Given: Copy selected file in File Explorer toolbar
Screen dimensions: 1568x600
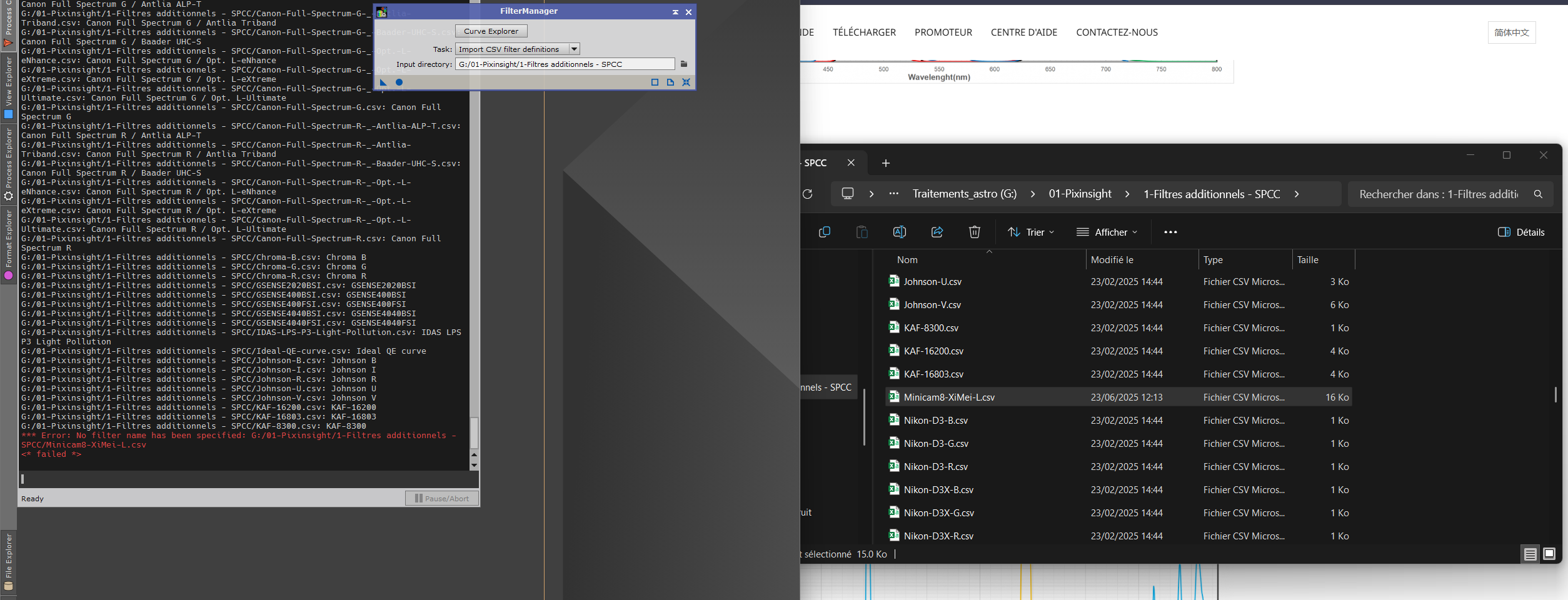Looking at the screenshot, I should pyautogui.click(x=825, y=232).
